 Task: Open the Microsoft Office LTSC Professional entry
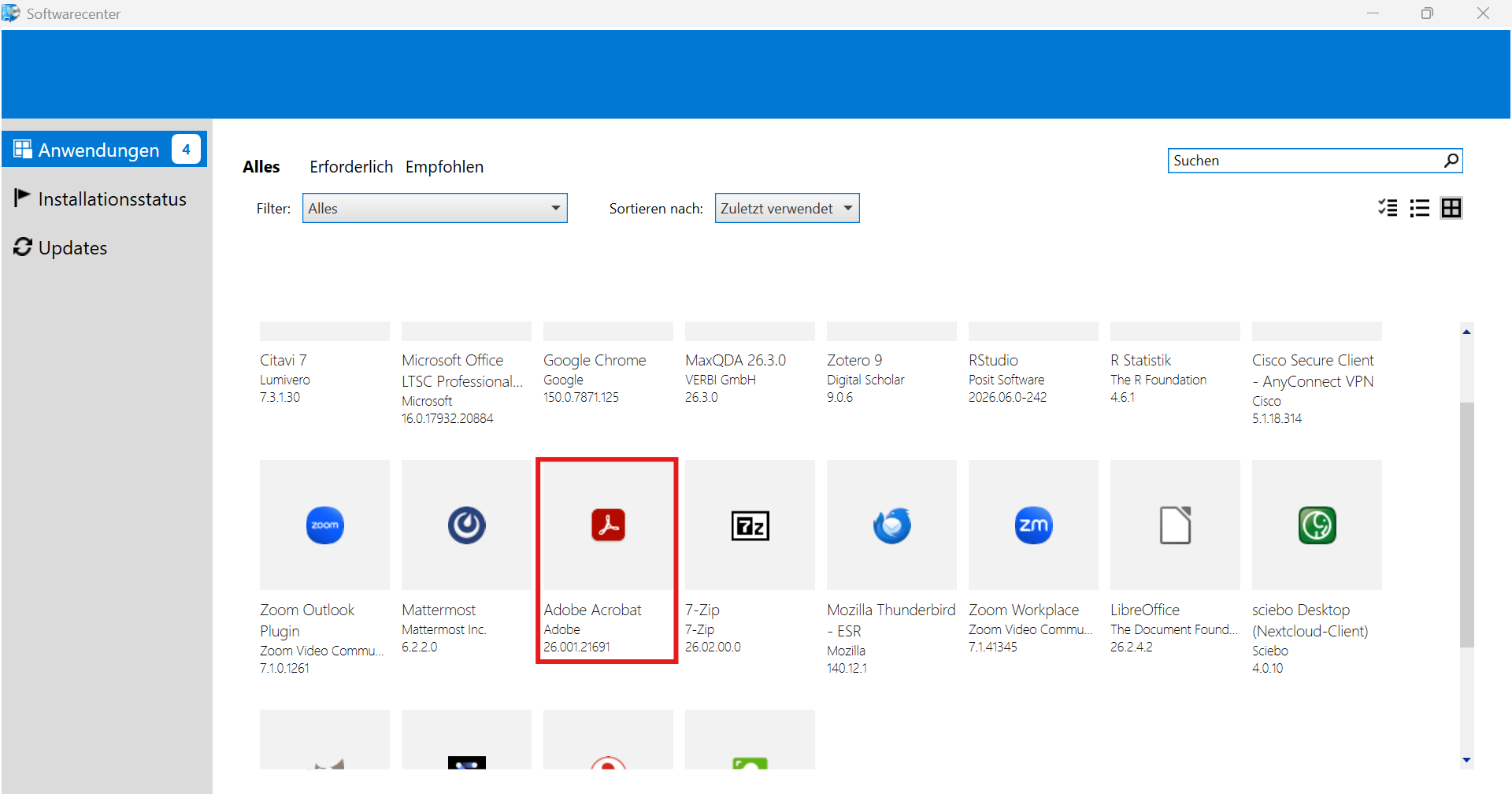point(466,374)
